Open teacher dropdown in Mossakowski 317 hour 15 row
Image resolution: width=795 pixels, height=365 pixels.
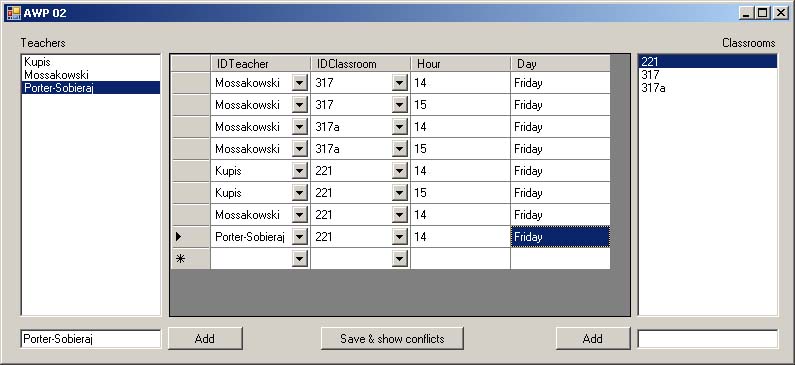300,104
